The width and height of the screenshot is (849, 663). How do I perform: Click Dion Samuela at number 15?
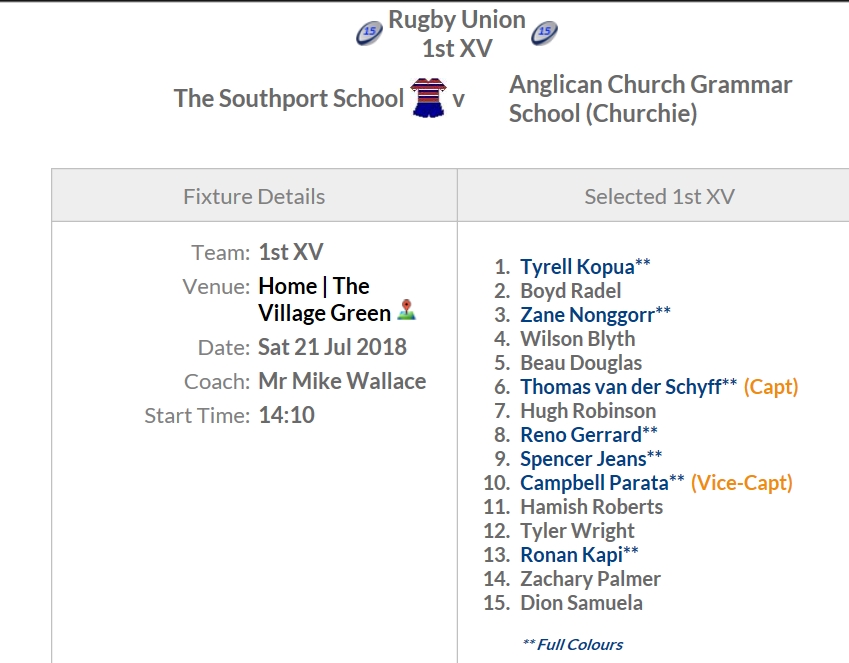tap(582, 603)
